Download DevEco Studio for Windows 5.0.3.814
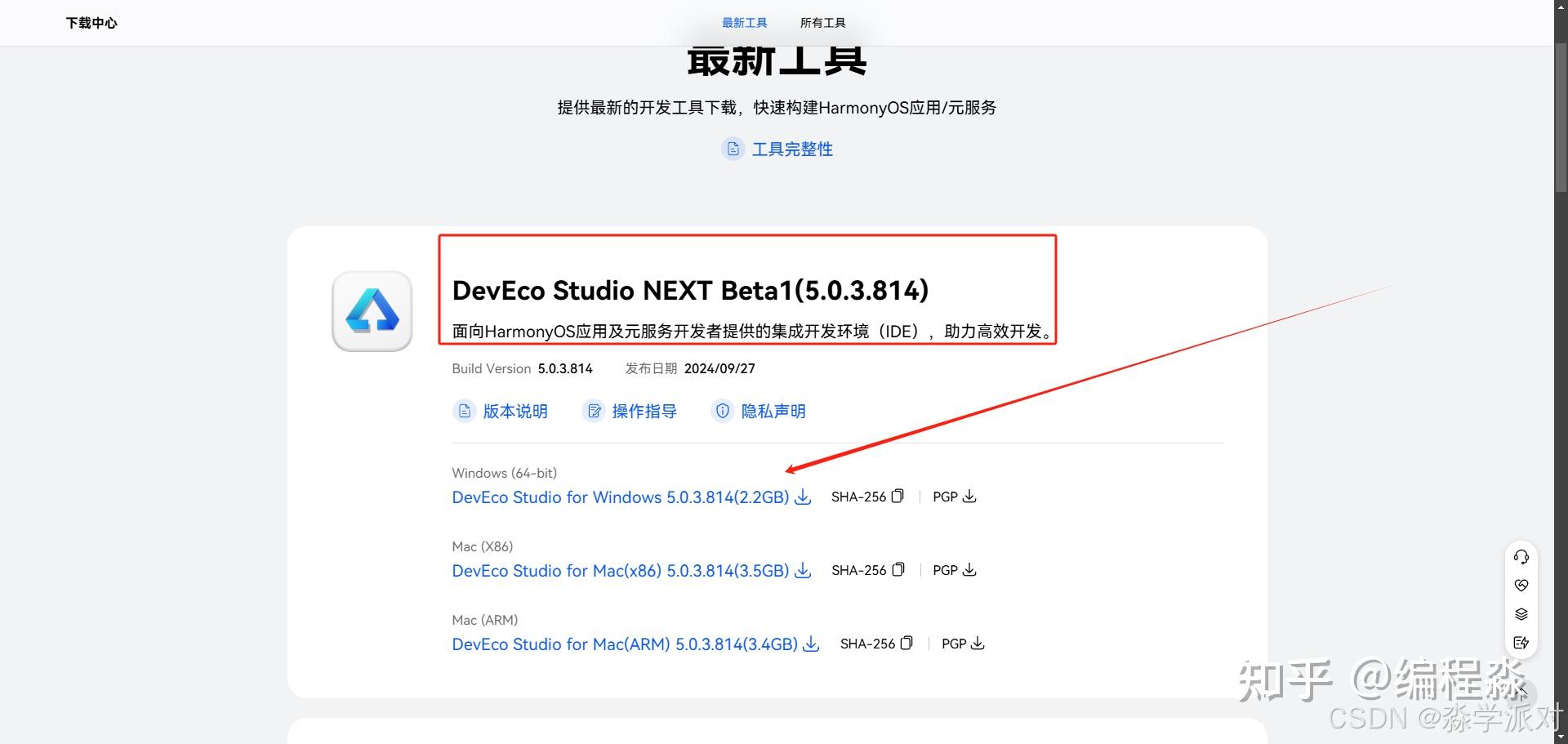 621,497
